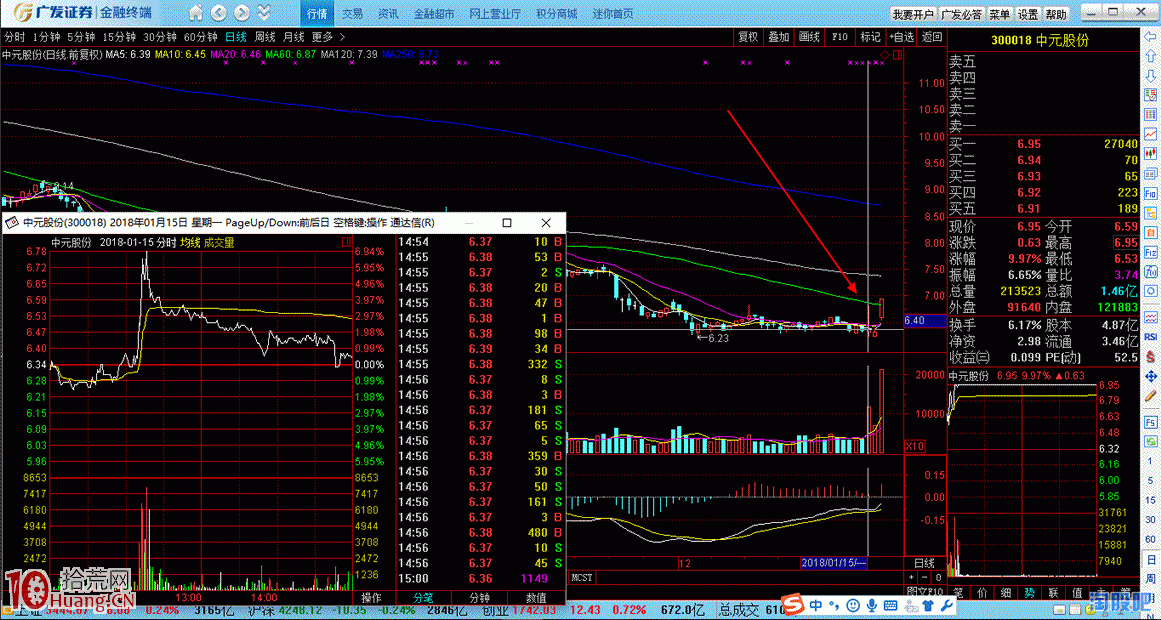
Task: Click the red square icon in minute popup
Action: coord(346,242)
